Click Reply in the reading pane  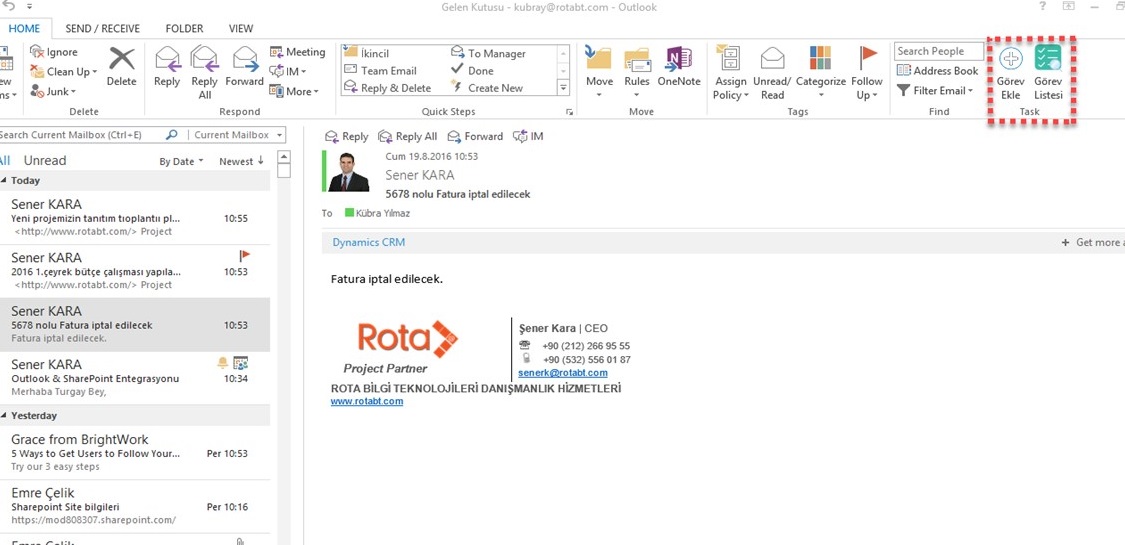tap(347, 136)
